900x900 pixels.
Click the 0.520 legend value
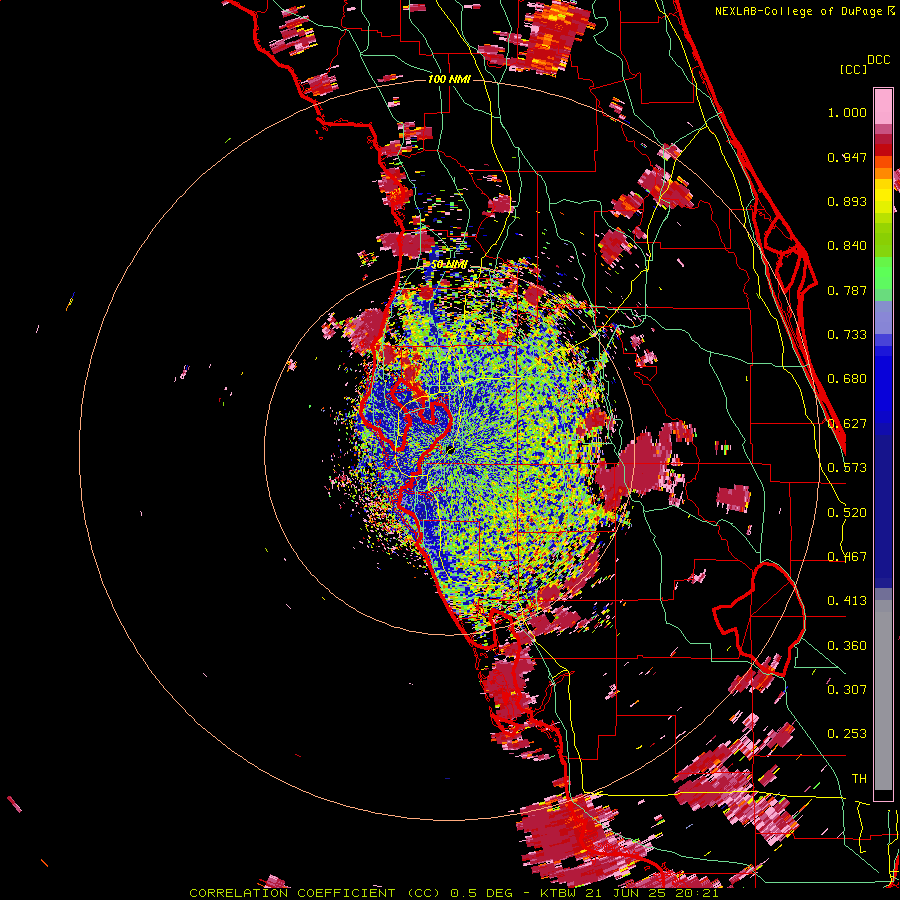847,513
